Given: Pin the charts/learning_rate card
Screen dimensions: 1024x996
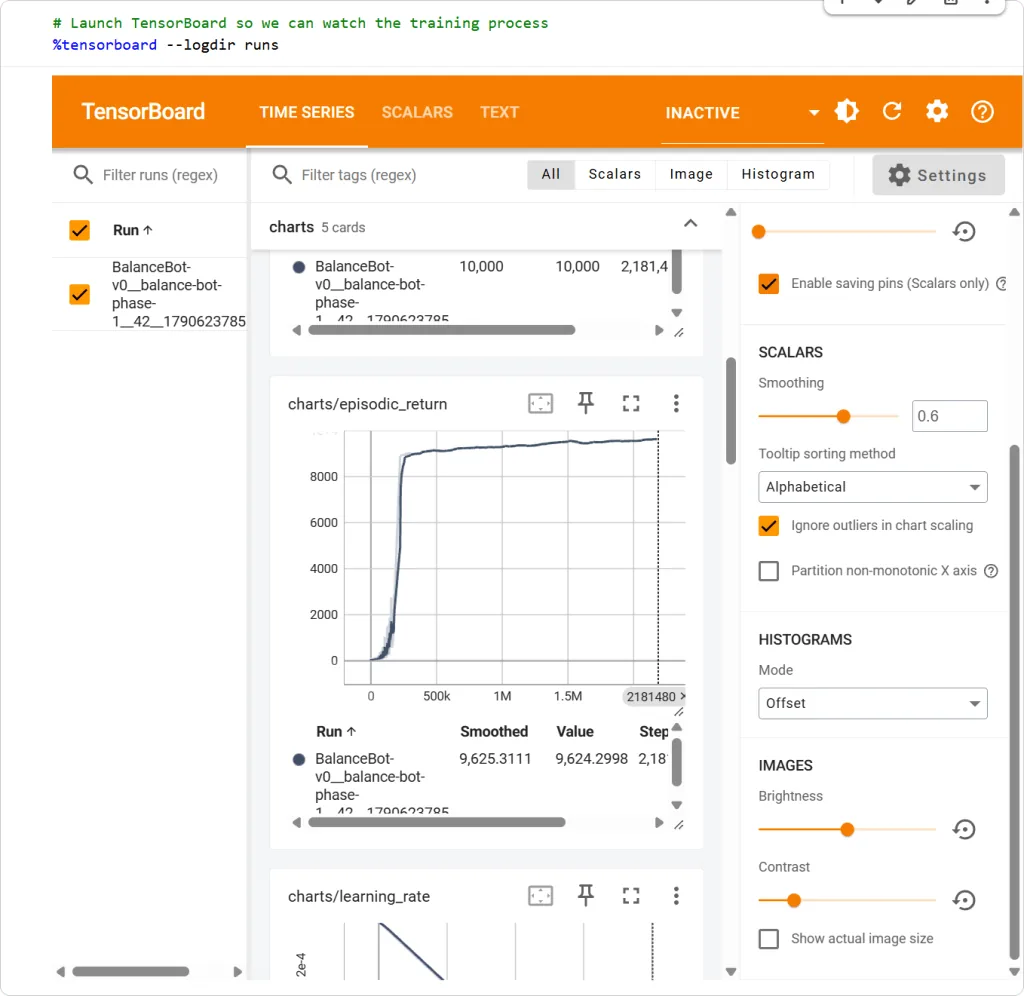Looking at the screenshot, I should coord(586,895).
